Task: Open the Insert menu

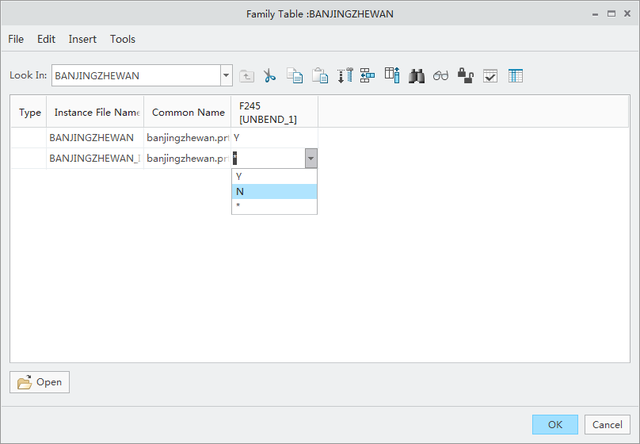Action: pyautogui.click(x=82, y=39)
